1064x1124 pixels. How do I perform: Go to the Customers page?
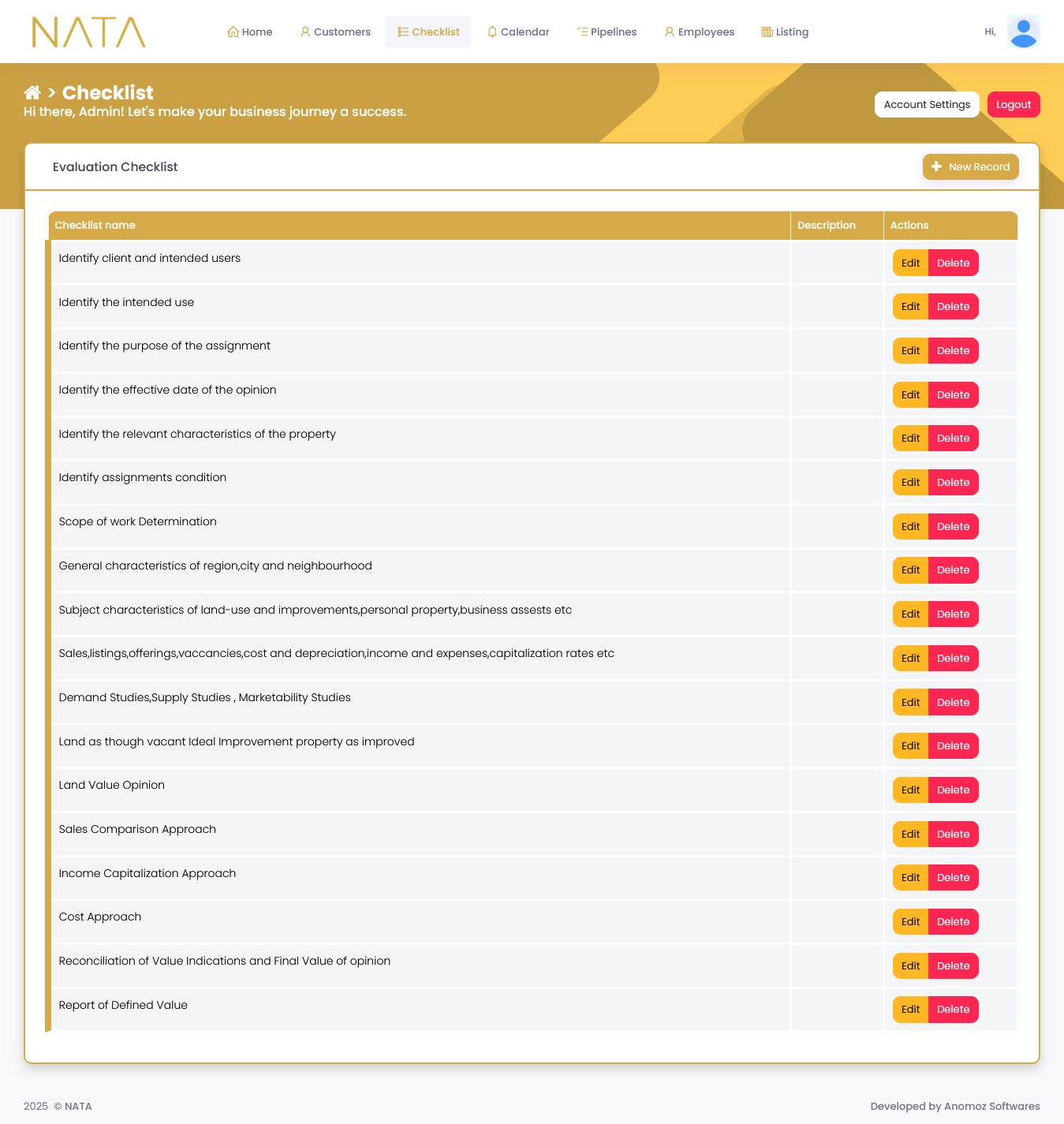(335, 32)
